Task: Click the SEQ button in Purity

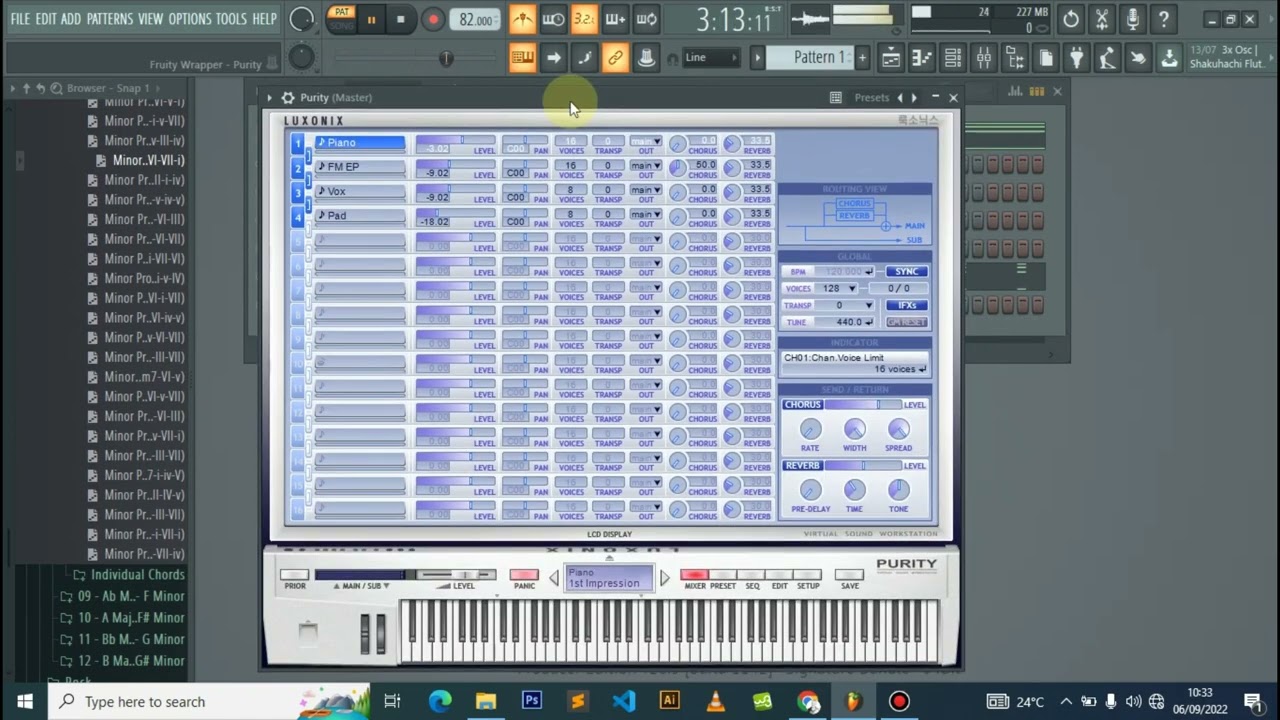Action: tap(751, 575)
